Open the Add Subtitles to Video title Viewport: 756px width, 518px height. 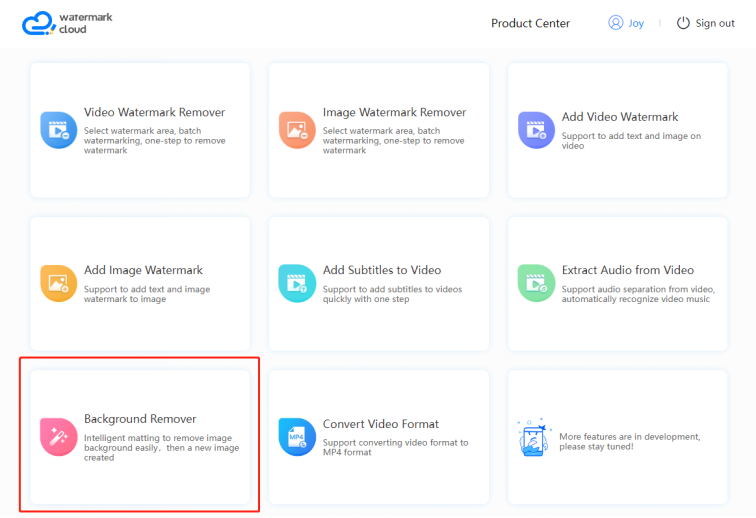point(382,270)
